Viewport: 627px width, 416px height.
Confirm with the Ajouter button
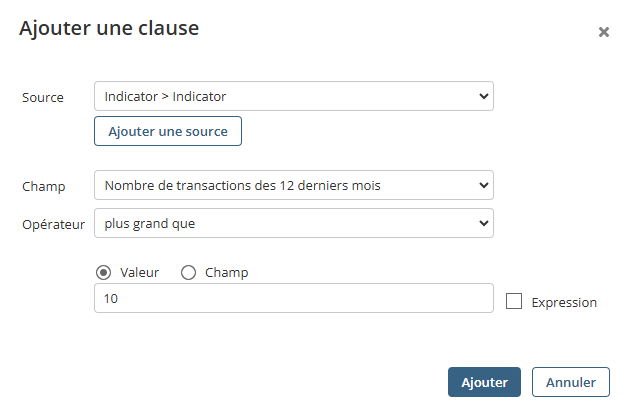click(x=484, y=382)
